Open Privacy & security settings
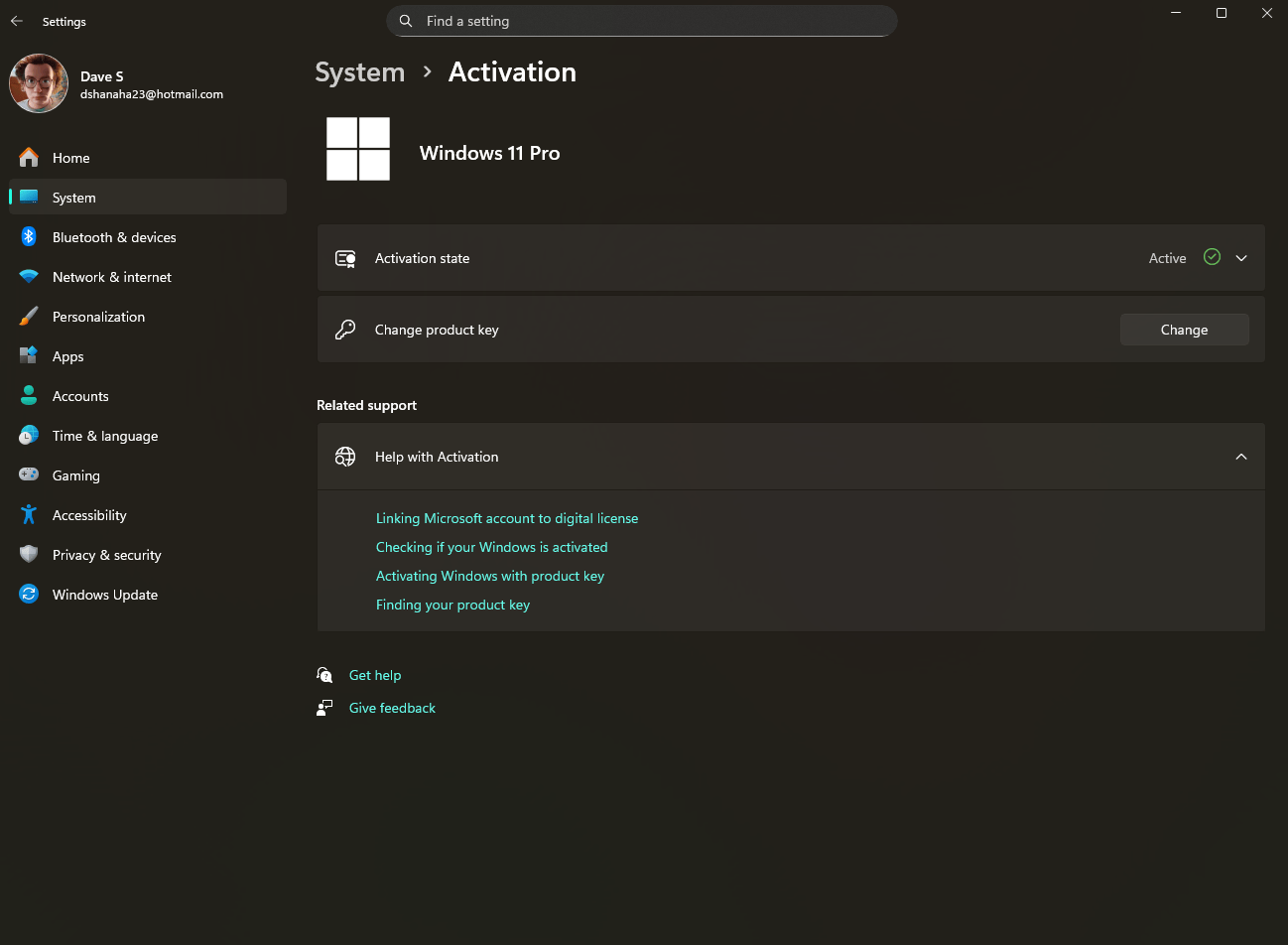This screenshot has width=1288, height=945. [x=148, y=555]
